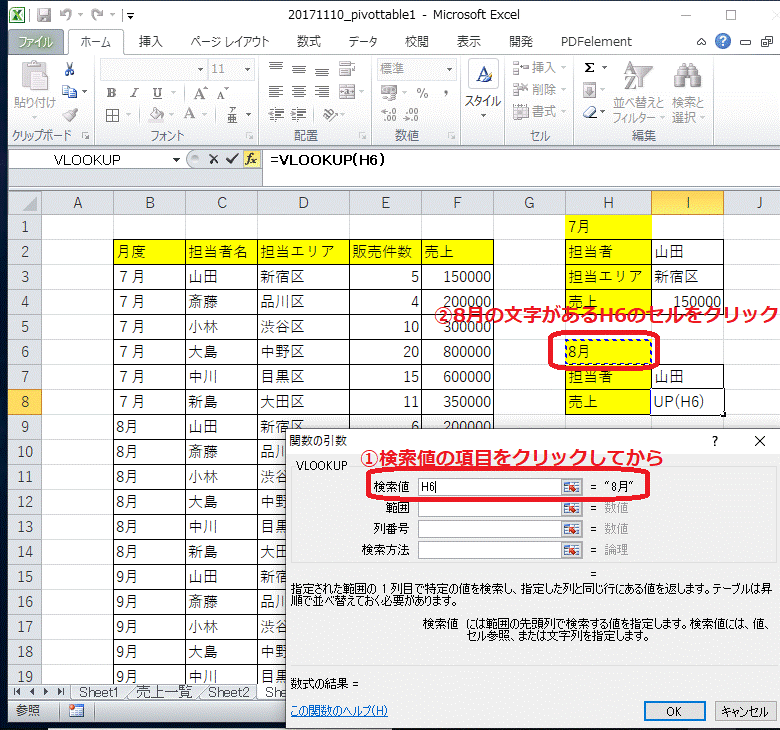Click into the 範囲 input field
This screenshot has width=780, height=730.
click(488, 508)
